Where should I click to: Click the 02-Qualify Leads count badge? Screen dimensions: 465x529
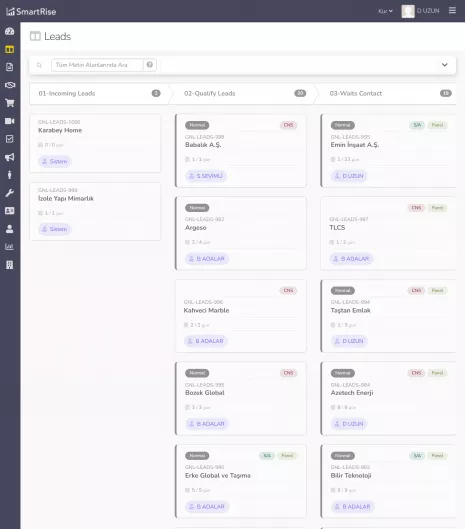pyautogui.click(x=300, y=93)
